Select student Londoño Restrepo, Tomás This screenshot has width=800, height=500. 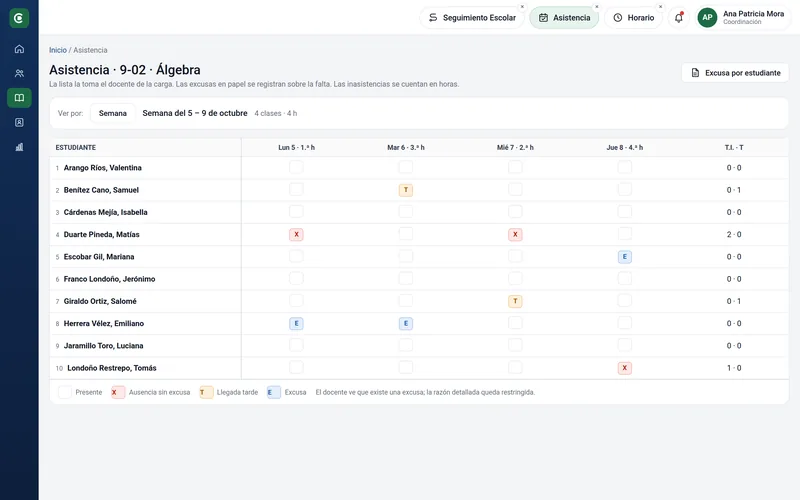(112, 368)
